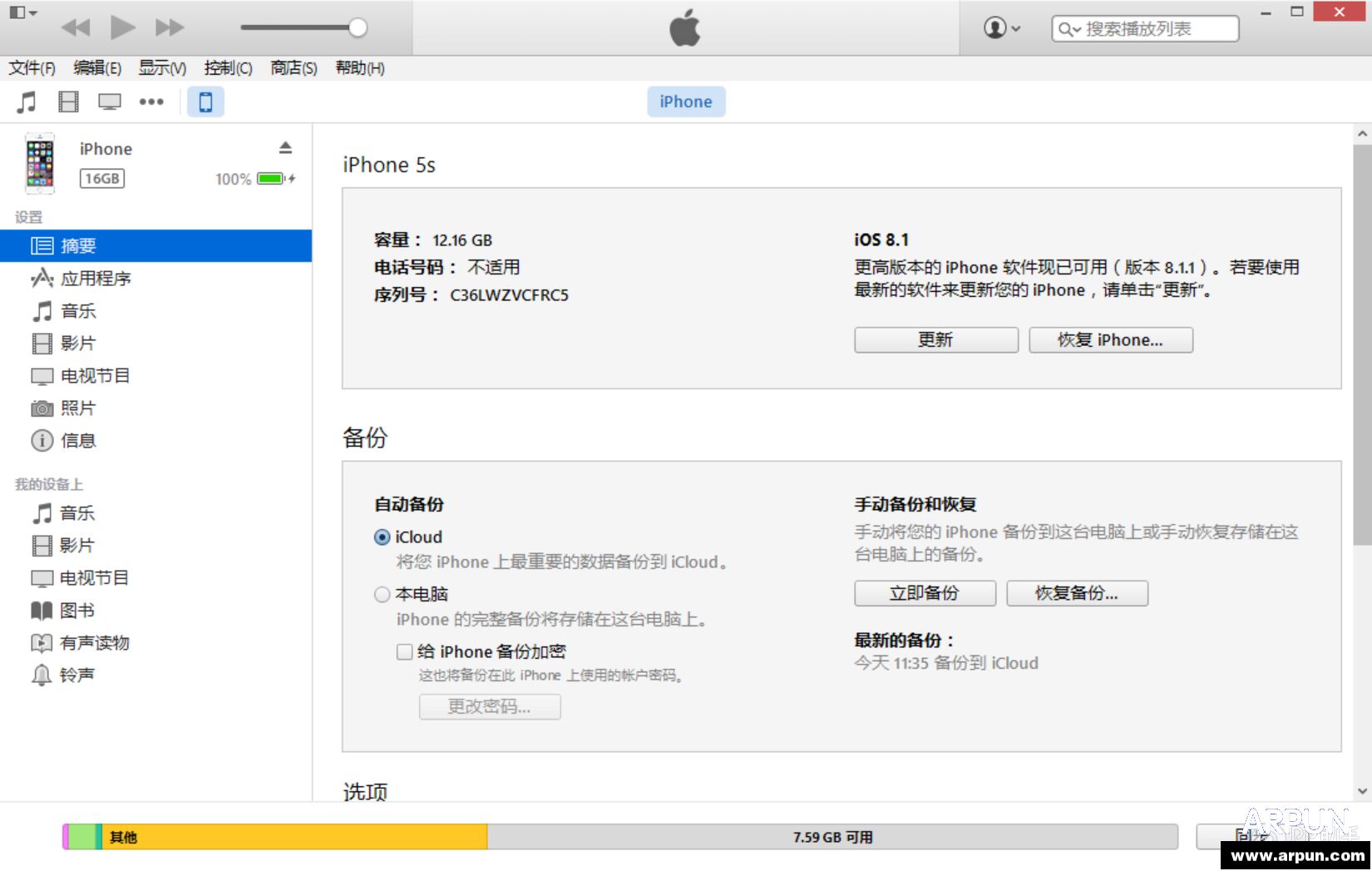Select 应用程序 in the settings sidebar
1372x871 pixels.
pyautogui.click(x=96, y=279)
